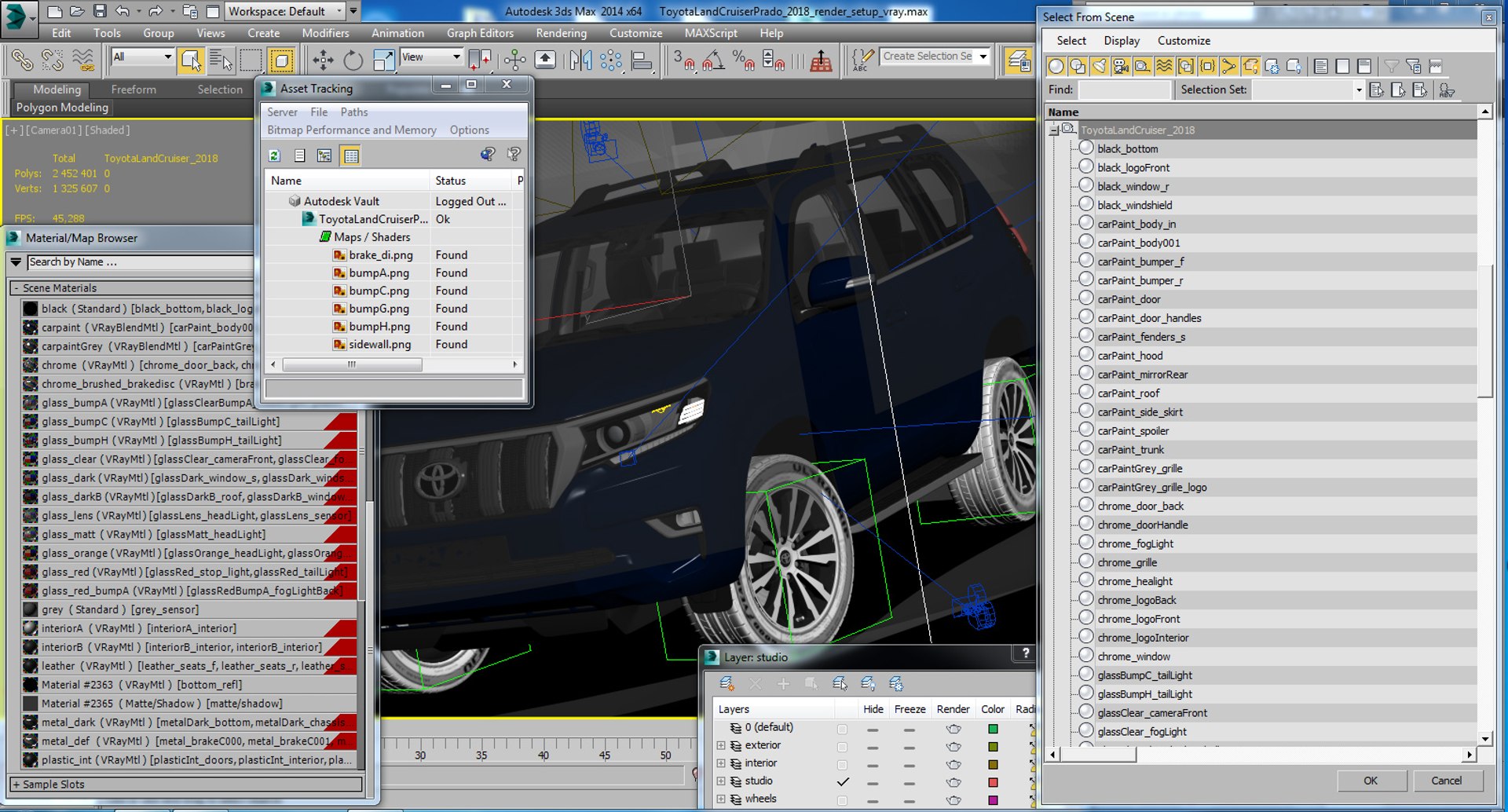Viewport: 1508px width, 812px height.
Task: Click Create New Layer icon in Layer dialog
Action: [727, 683]
